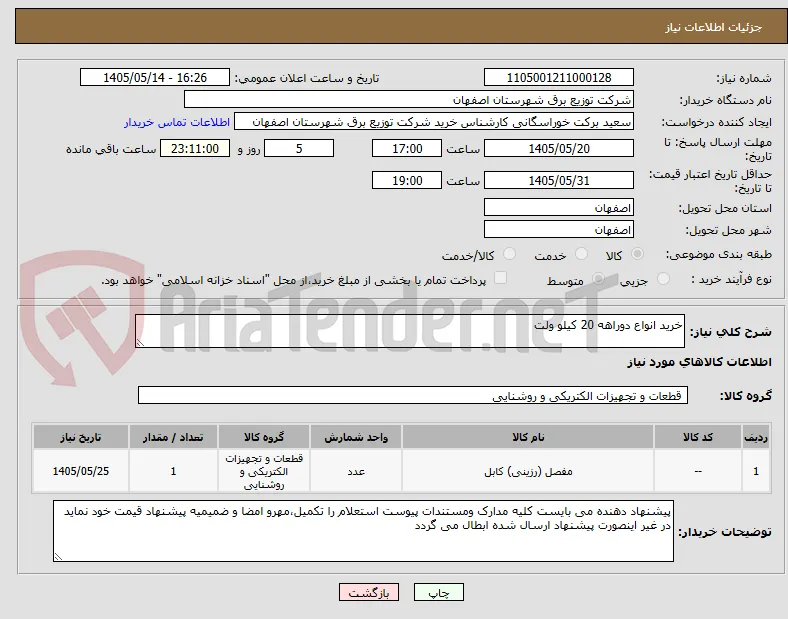The width and height of the screenshot is (788, 619).
Task: Click the چاپ print button
Action: click(439, 592)
